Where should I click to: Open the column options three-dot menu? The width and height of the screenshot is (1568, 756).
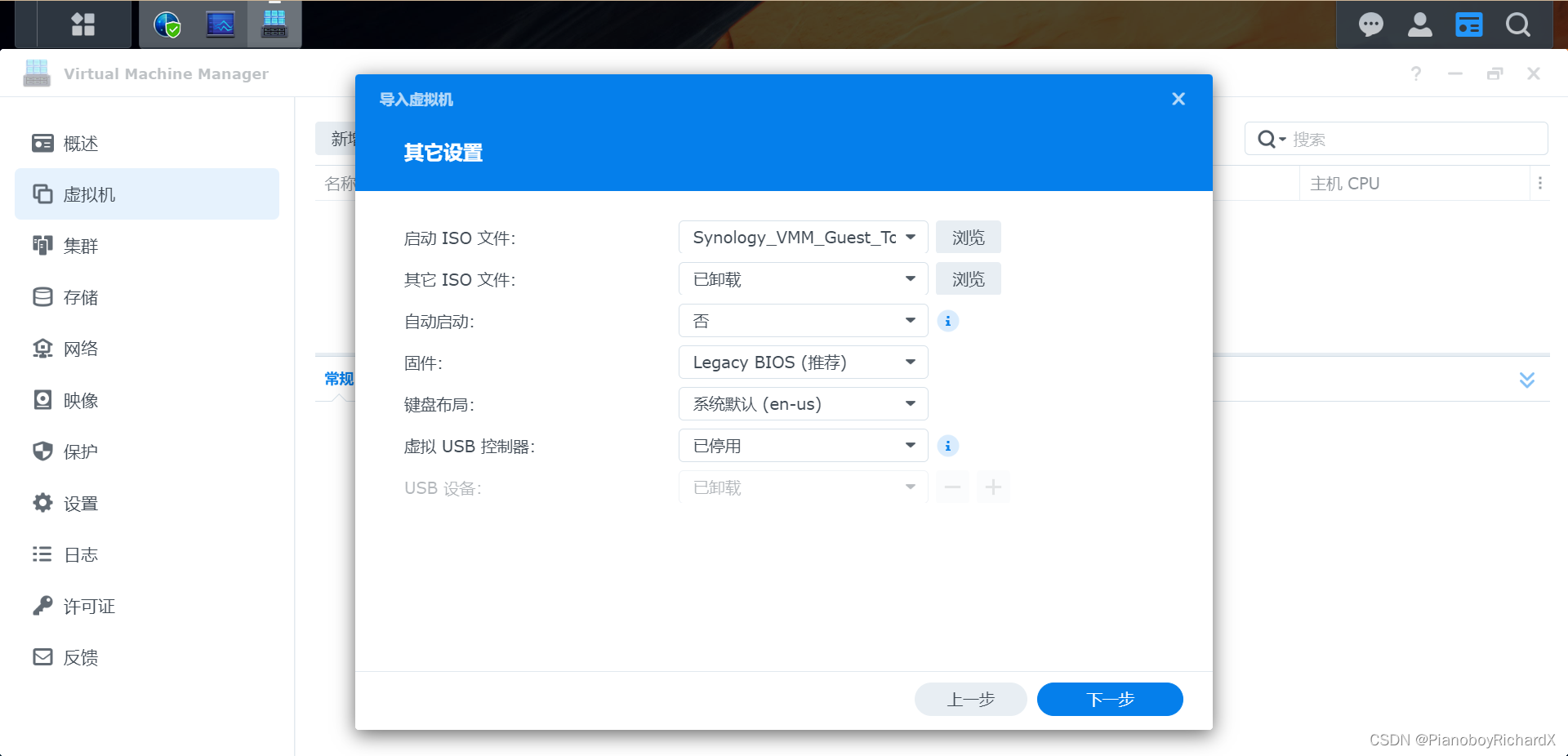click(x=1540, y=184)
